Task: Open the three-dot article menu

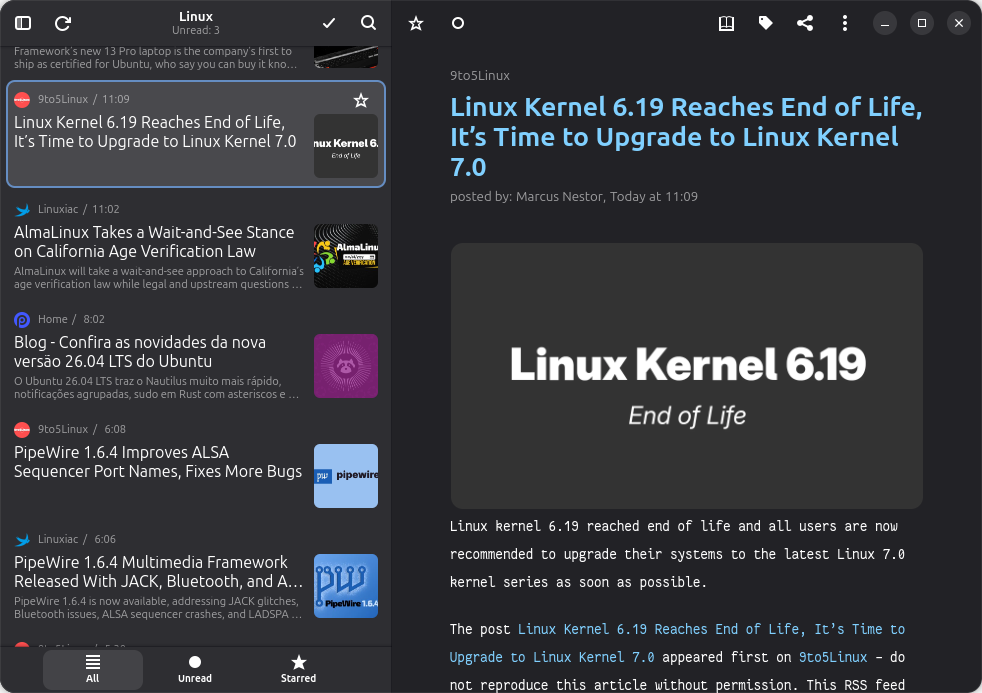Action: point(845,23)
